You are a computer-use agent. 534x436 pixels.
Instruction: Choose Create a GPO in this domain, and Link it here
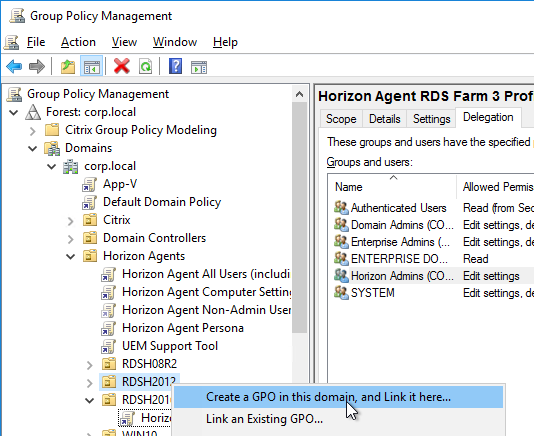(x=338, y=397)
